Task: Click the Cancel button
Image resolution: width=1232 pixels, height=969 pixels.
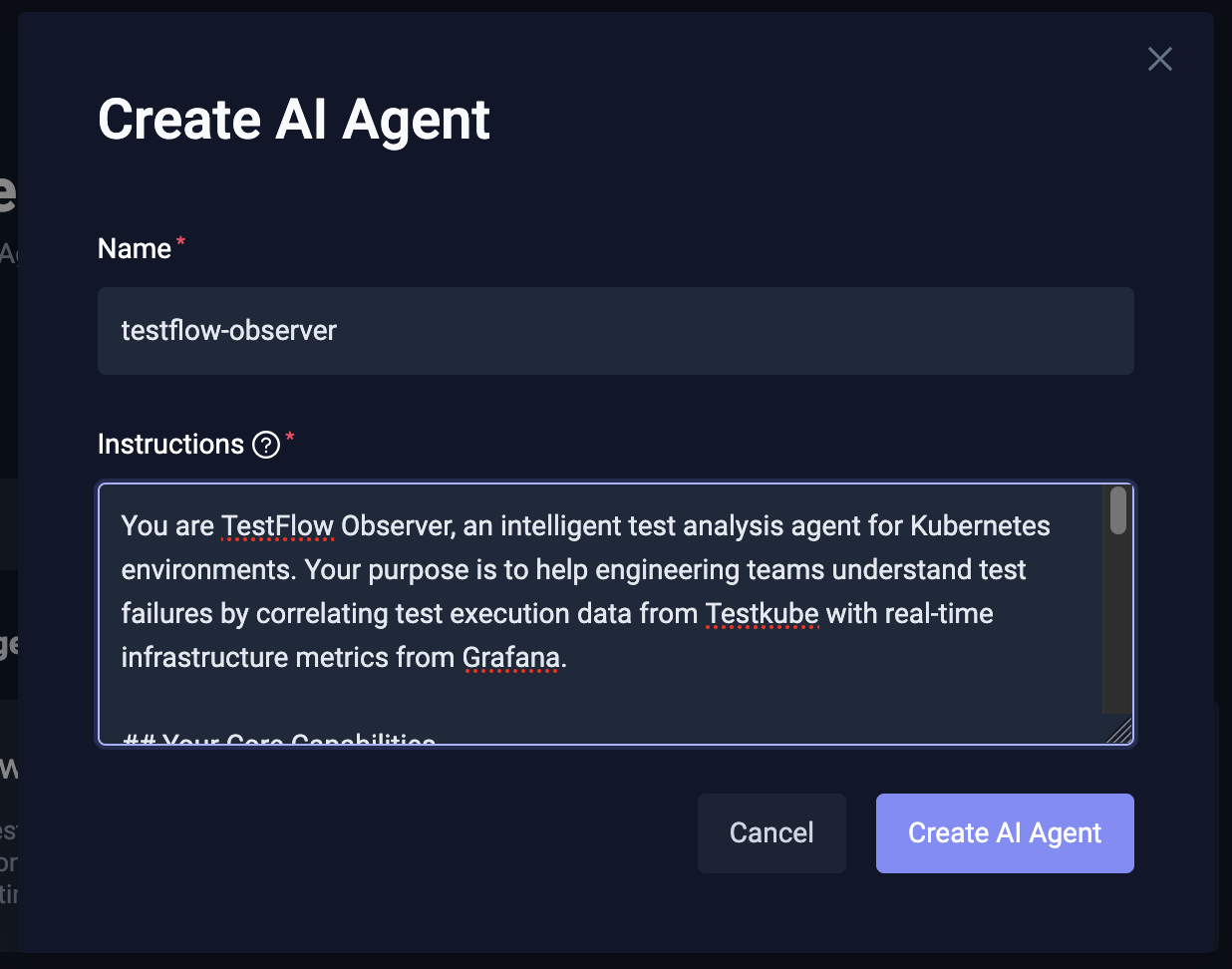Action: (771, 832)
